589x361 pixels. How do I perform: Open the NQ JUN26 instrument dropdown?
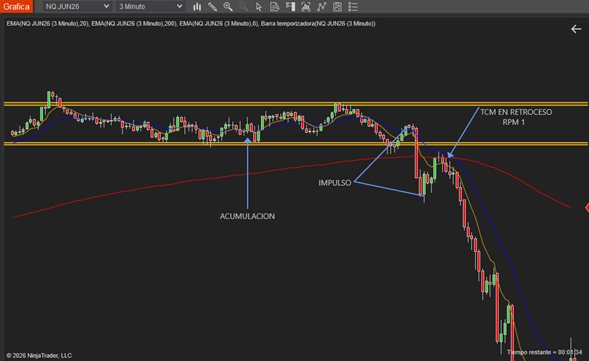(77, 6)
